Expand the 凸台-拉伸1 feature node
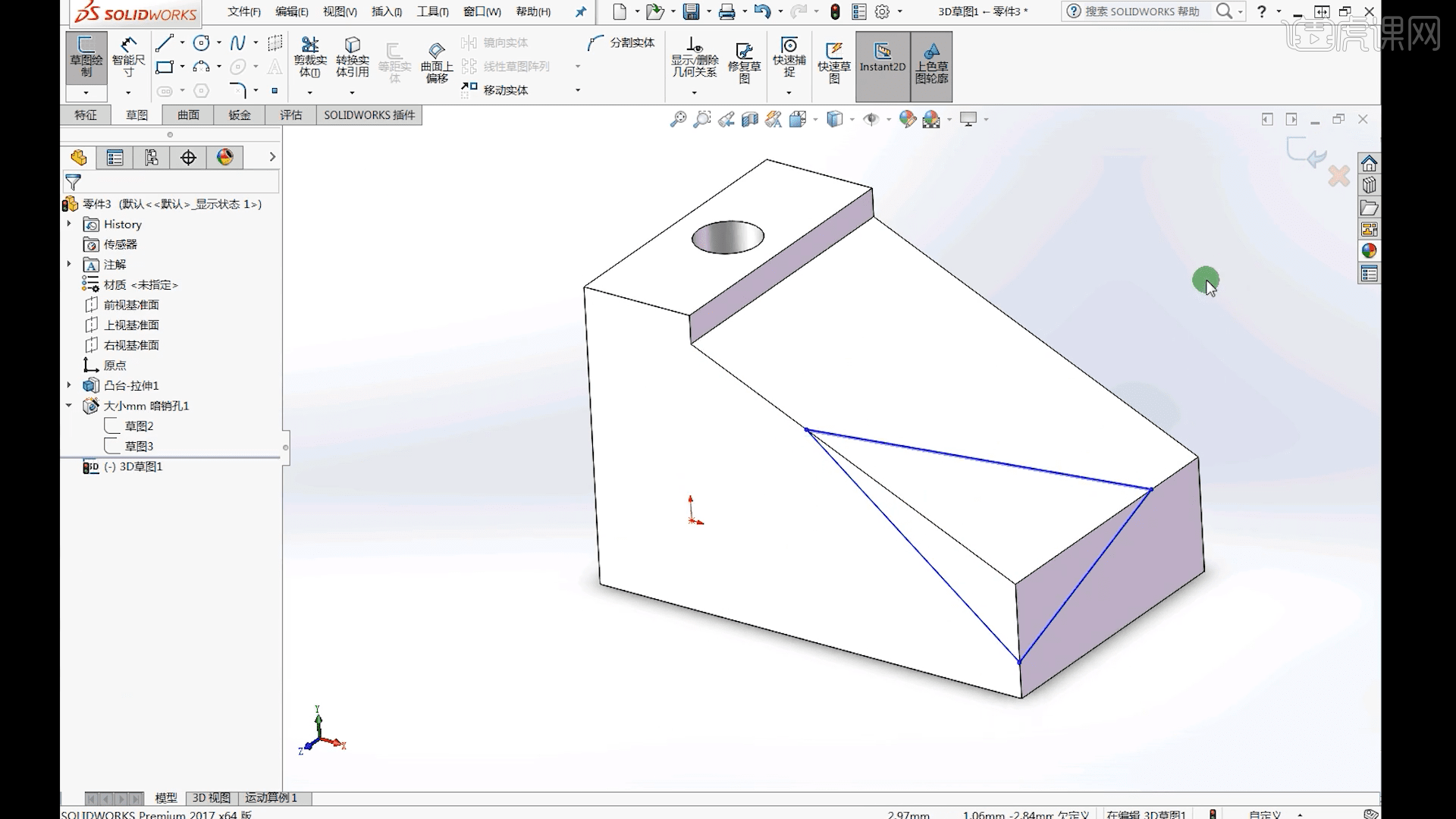Screen dimensions: 1456x819 click(70, 385)
